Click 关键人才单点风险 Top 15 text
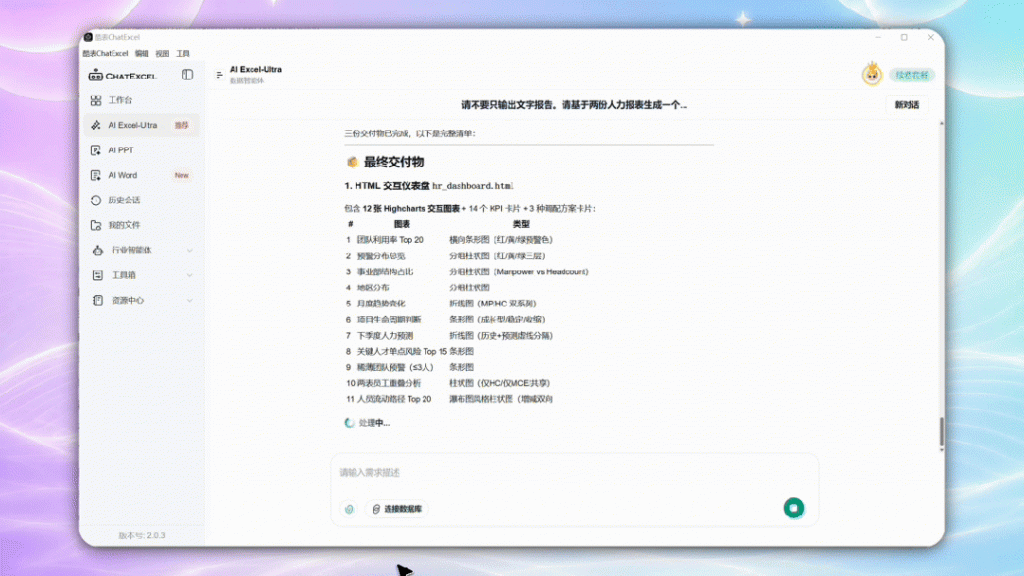The image size is (1024, 576). 402,351
